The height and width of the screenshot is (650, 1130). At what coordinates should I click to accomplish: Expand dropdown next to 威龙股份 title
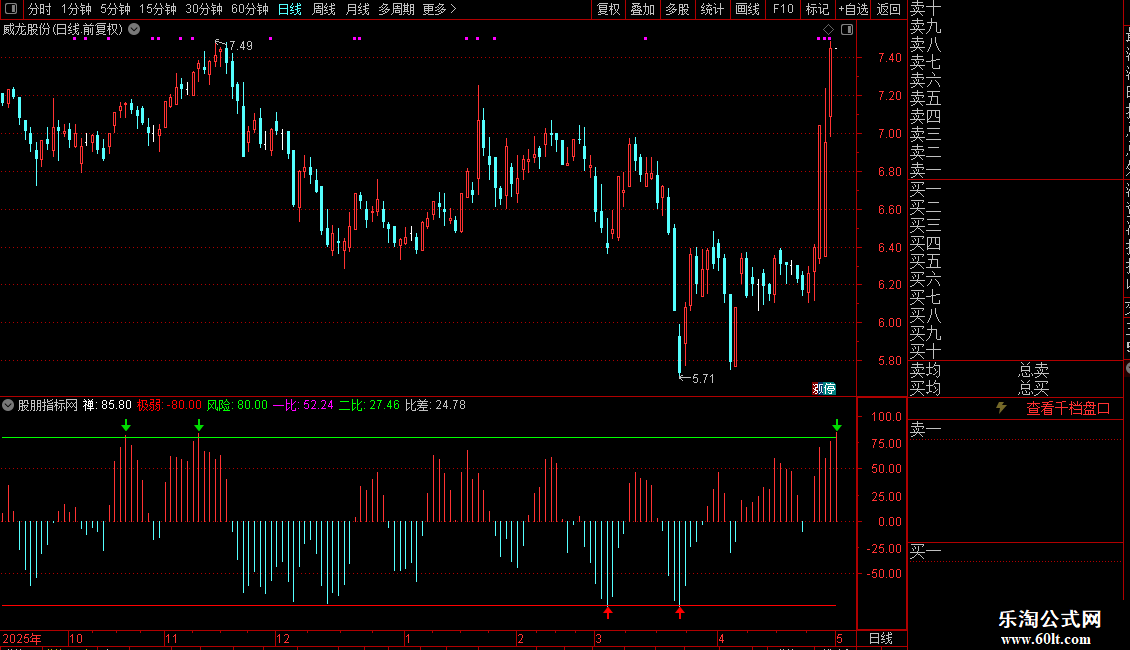click(x=134, y=30)
